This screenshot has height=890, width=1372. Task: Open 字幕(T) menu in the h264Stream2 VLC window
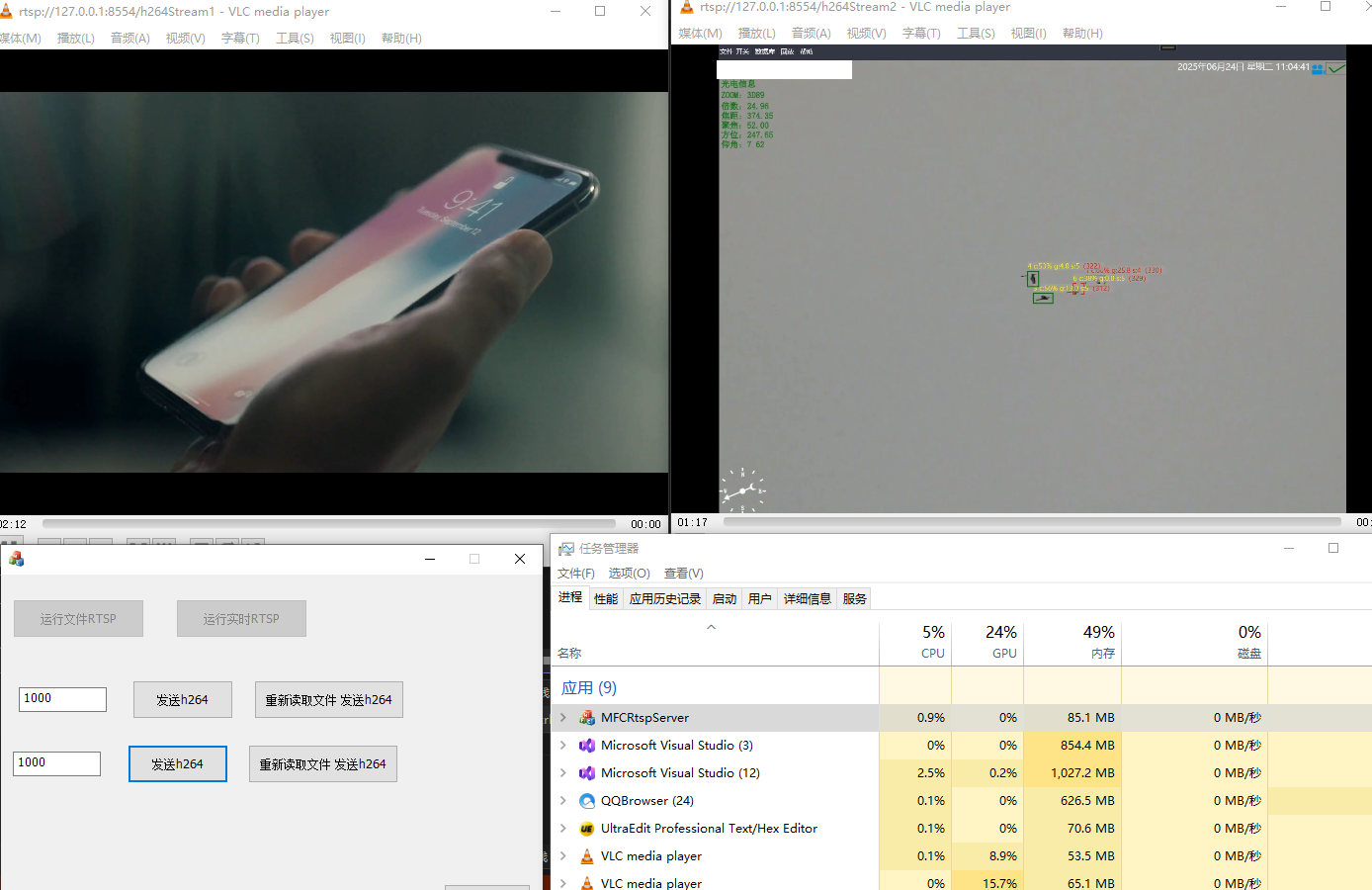[921, 34]
